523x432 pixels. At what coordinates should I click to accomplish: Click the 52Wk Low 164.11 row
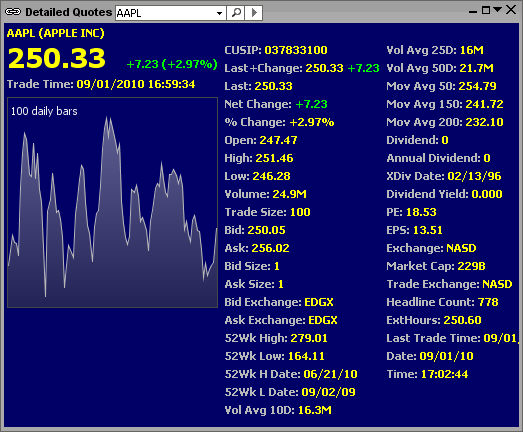(x=275, y=356)
